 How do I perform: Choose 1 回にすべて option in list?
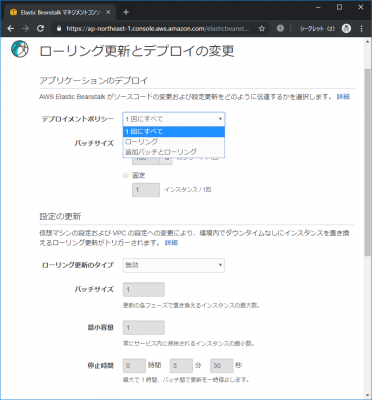pyautogui.click(x=174, y=132)
